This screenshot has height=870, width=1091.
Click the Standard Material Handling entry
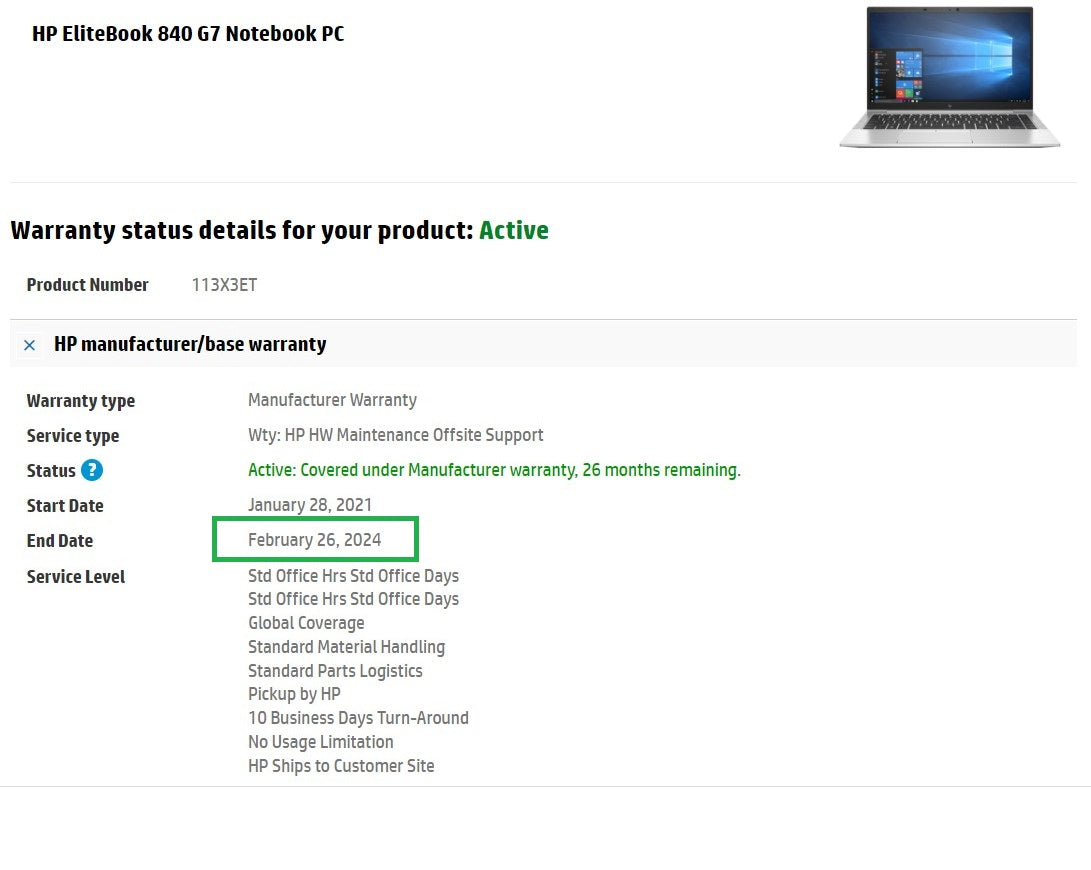[x=346, y=647]
